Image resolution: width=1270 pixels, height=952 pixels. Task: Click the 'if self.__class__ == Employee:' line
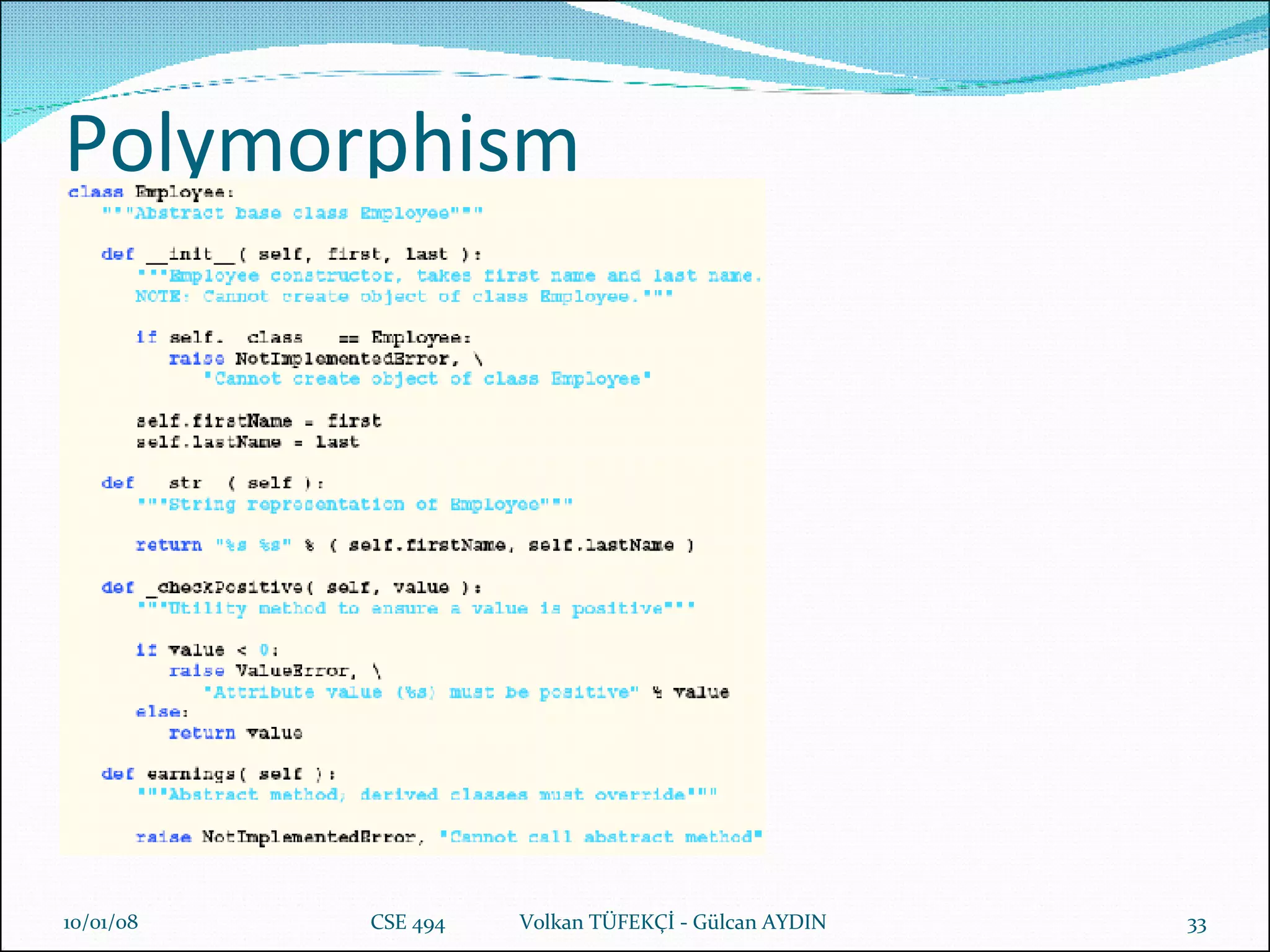[304, 338]
